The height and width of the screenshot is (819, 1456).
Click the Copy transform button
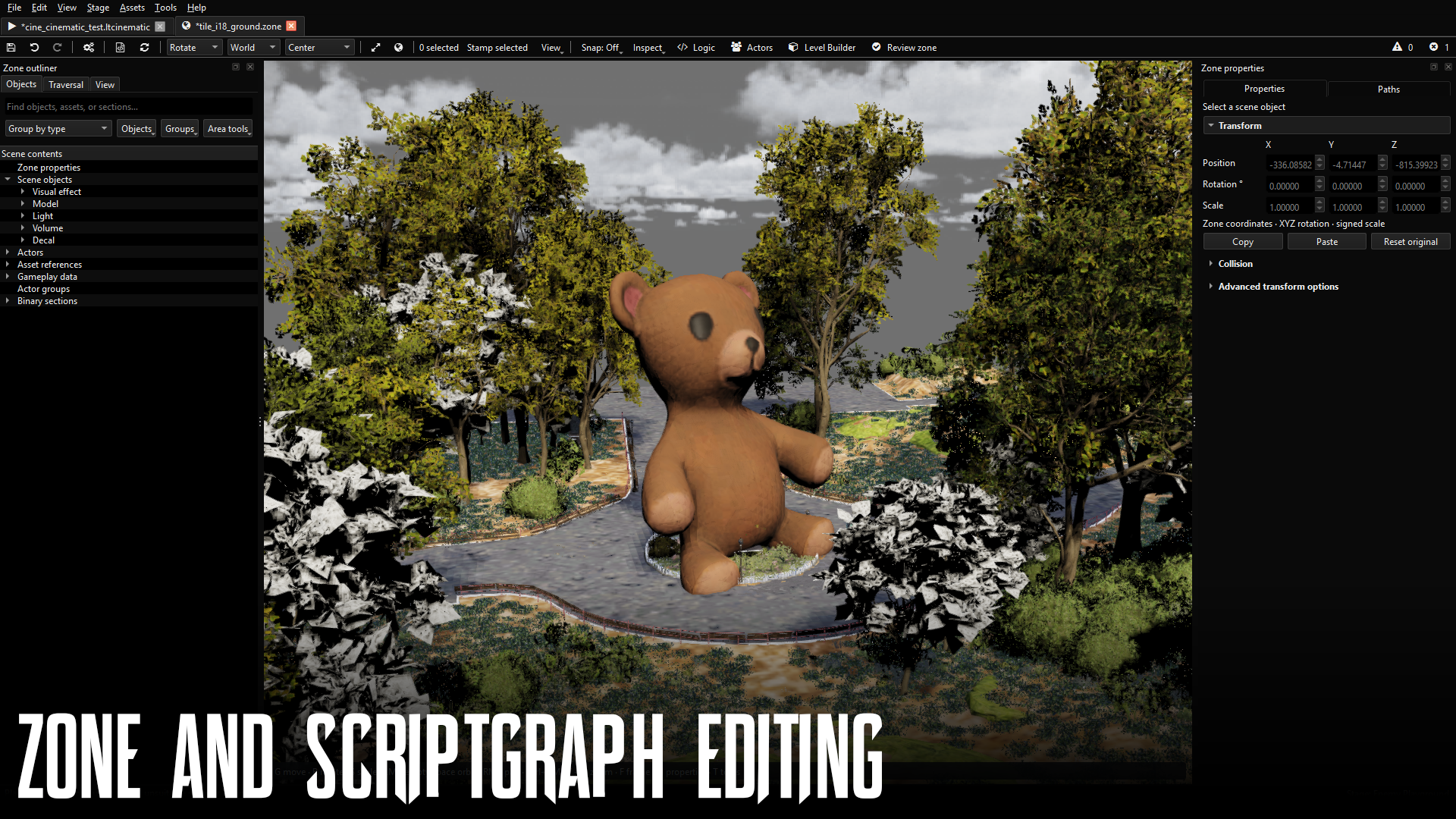click(x=1243, y=241)
